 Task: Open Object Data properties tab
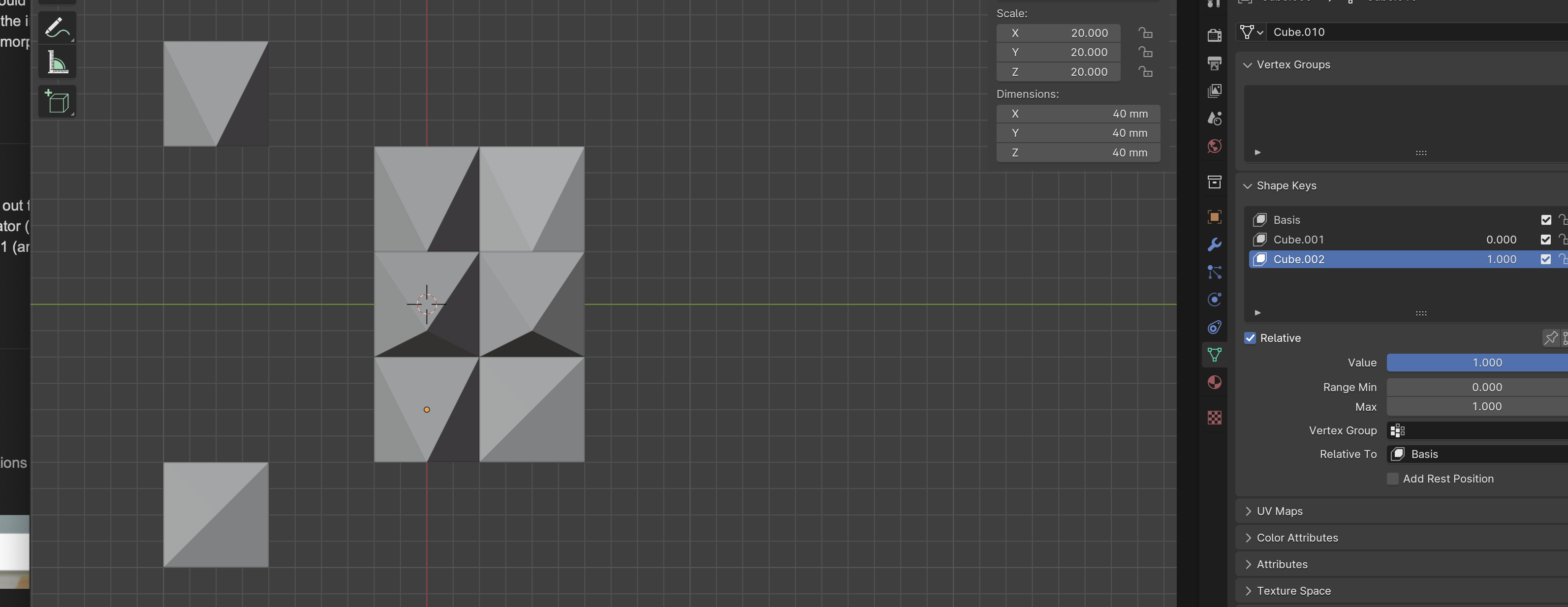click(1214, 355)
